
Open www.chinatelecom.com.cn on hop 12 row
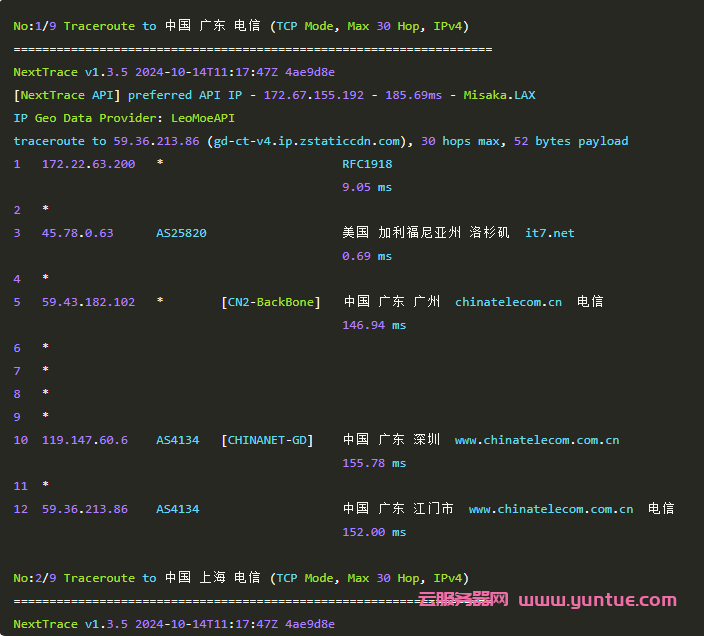point(550,509)
